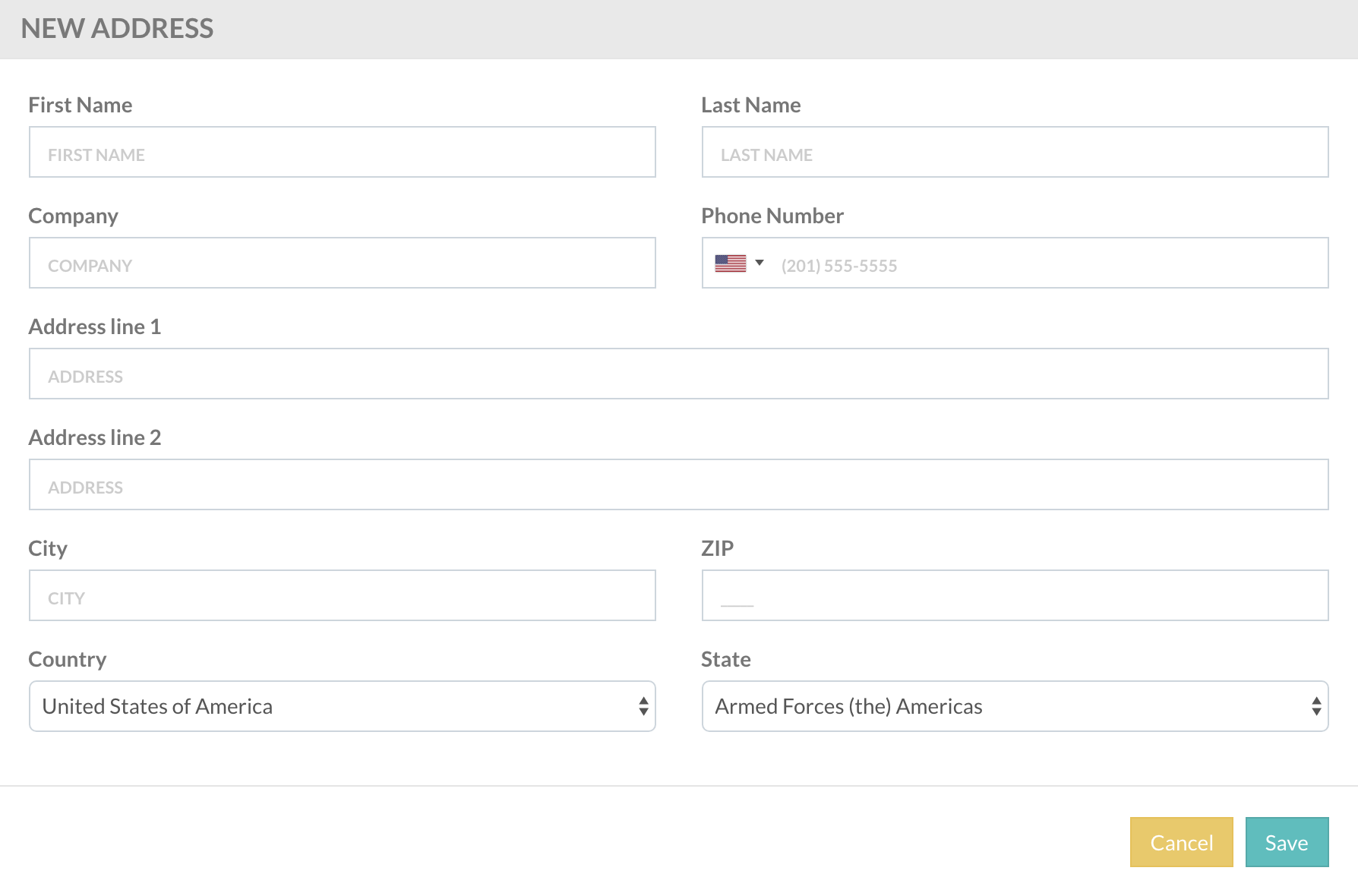Open the US flag country code selector
1358x896 pixels.
point(739,263)
